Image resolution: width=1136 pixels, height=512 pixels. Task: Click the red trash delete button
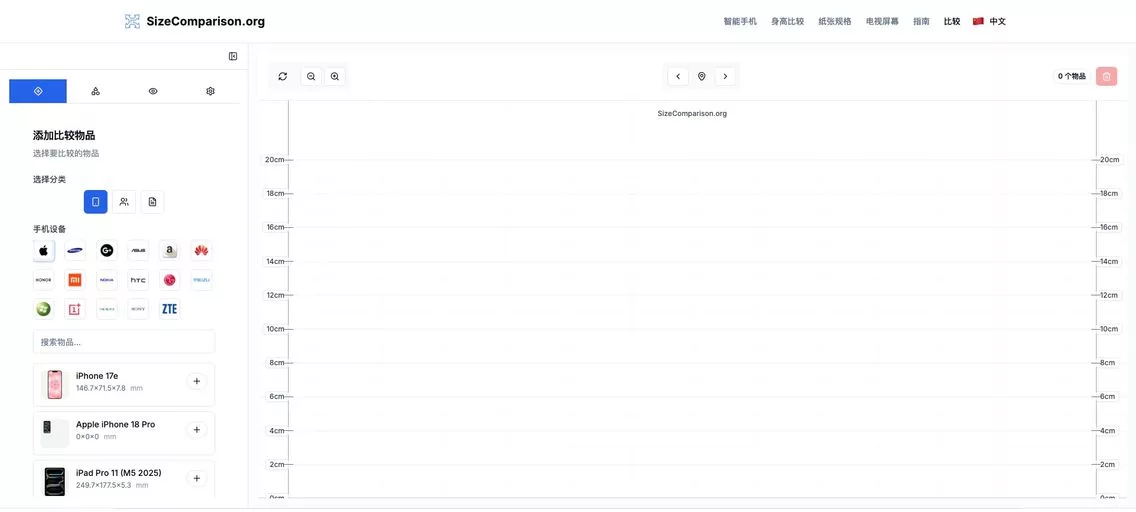coord(1106,76)
